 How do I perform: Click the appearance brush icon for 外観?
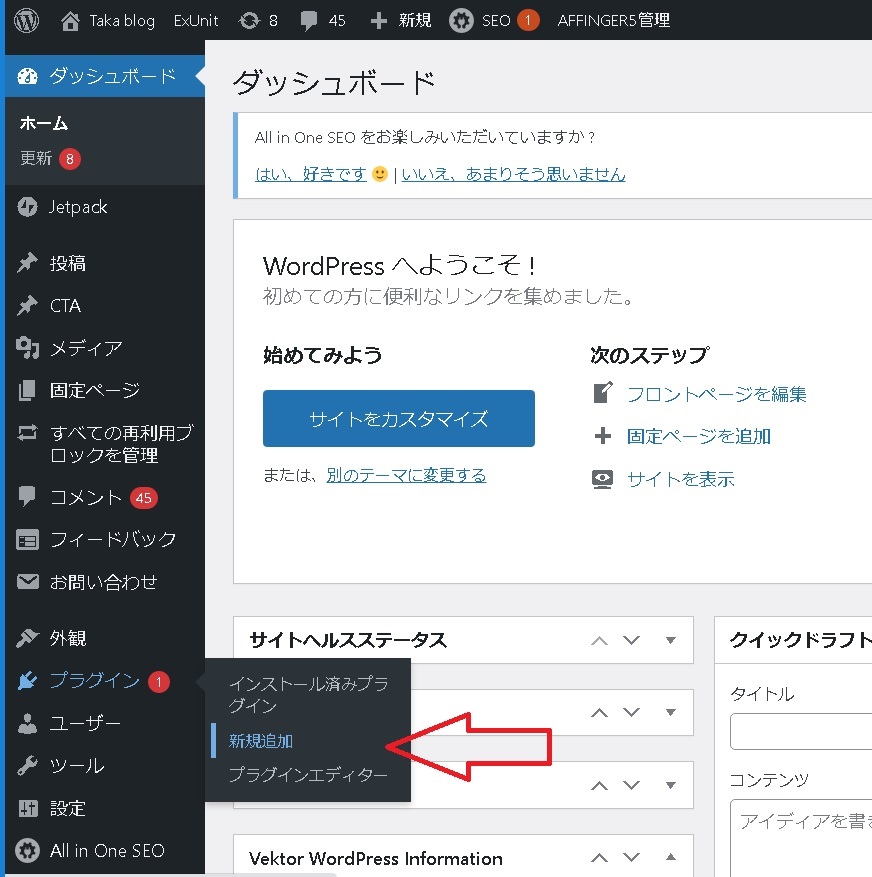tap(27, 638)
